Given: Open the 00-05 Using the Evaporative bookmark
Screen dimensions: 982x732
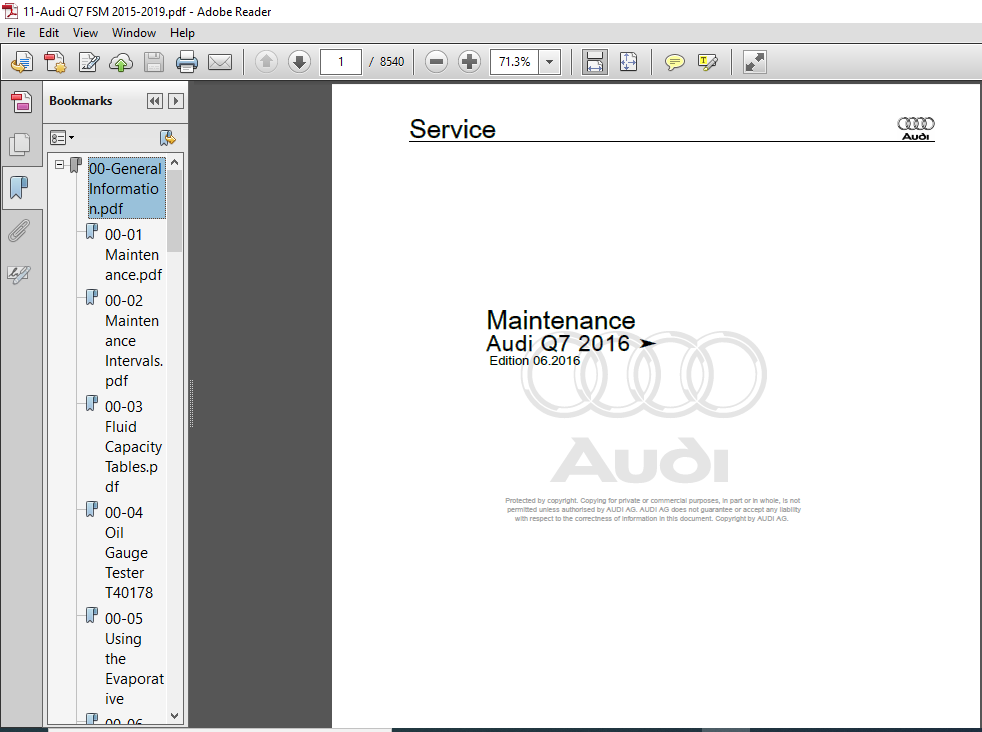Looking at the screenshot, I should coord(134,659).
